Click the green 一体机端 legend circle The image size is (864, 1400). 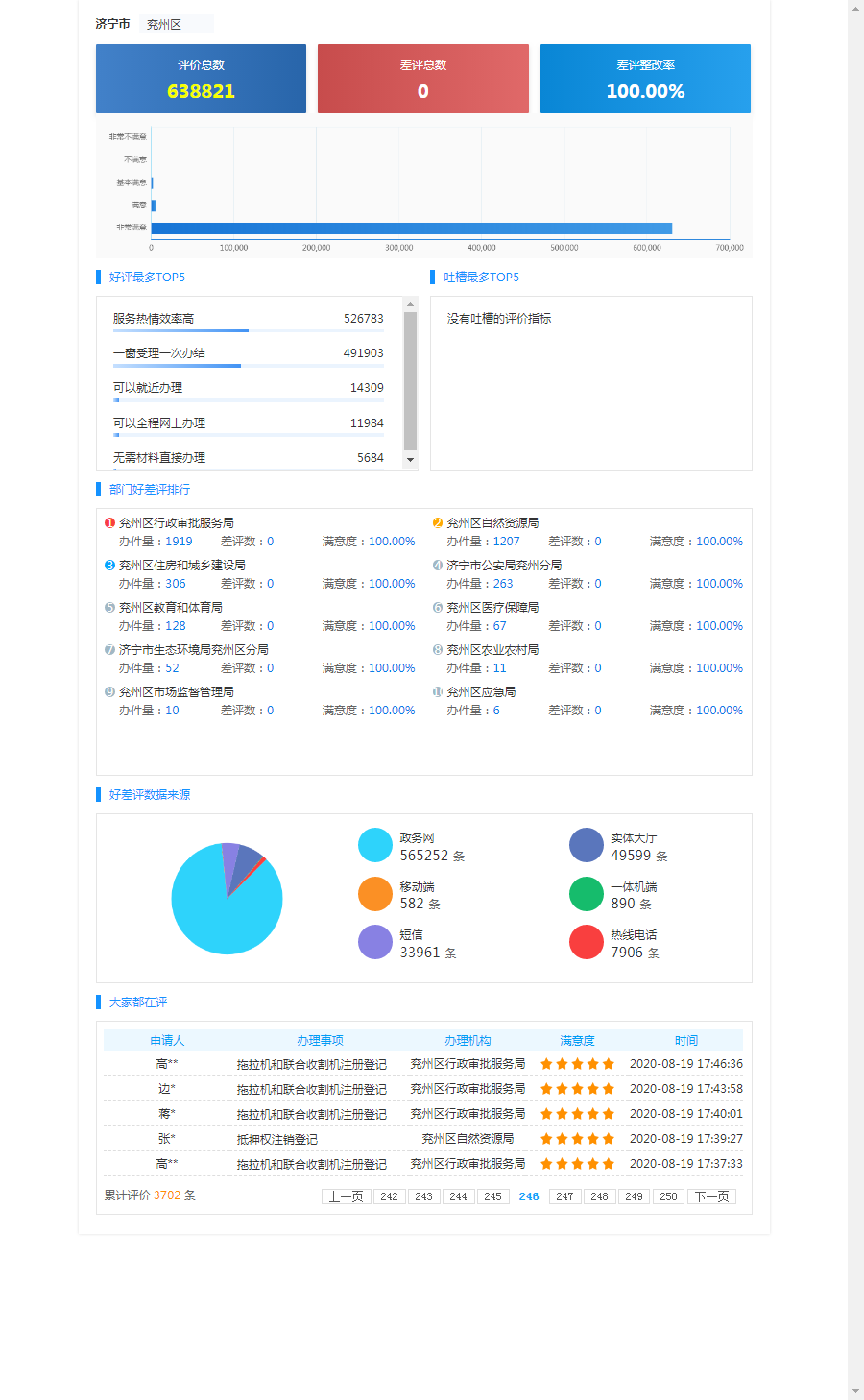(587, 894)
